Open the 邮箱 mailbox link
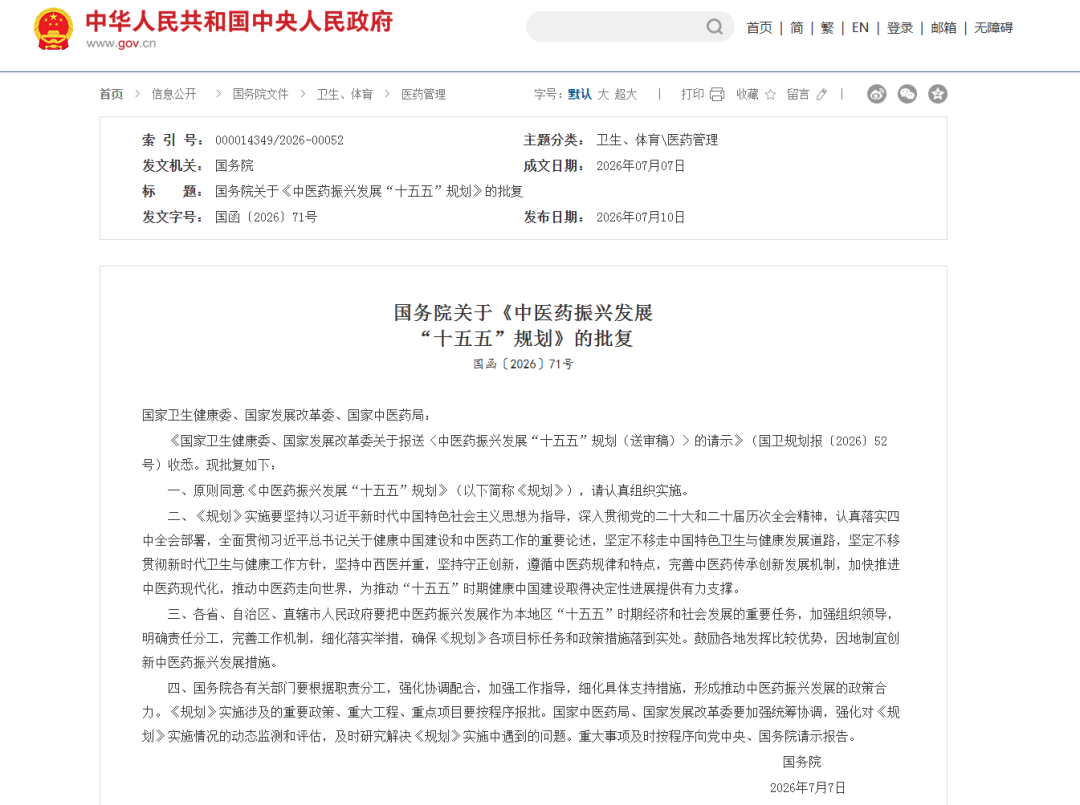The height and width of the screenshot is (805, 1080). 943,28
